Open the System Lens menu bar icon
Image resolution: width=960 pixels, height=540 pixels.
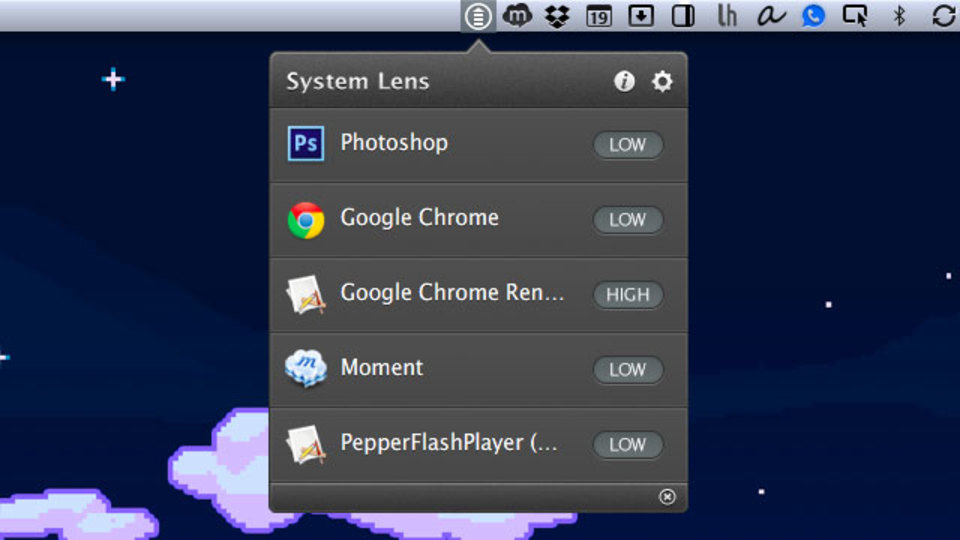[x=478, y=16]
